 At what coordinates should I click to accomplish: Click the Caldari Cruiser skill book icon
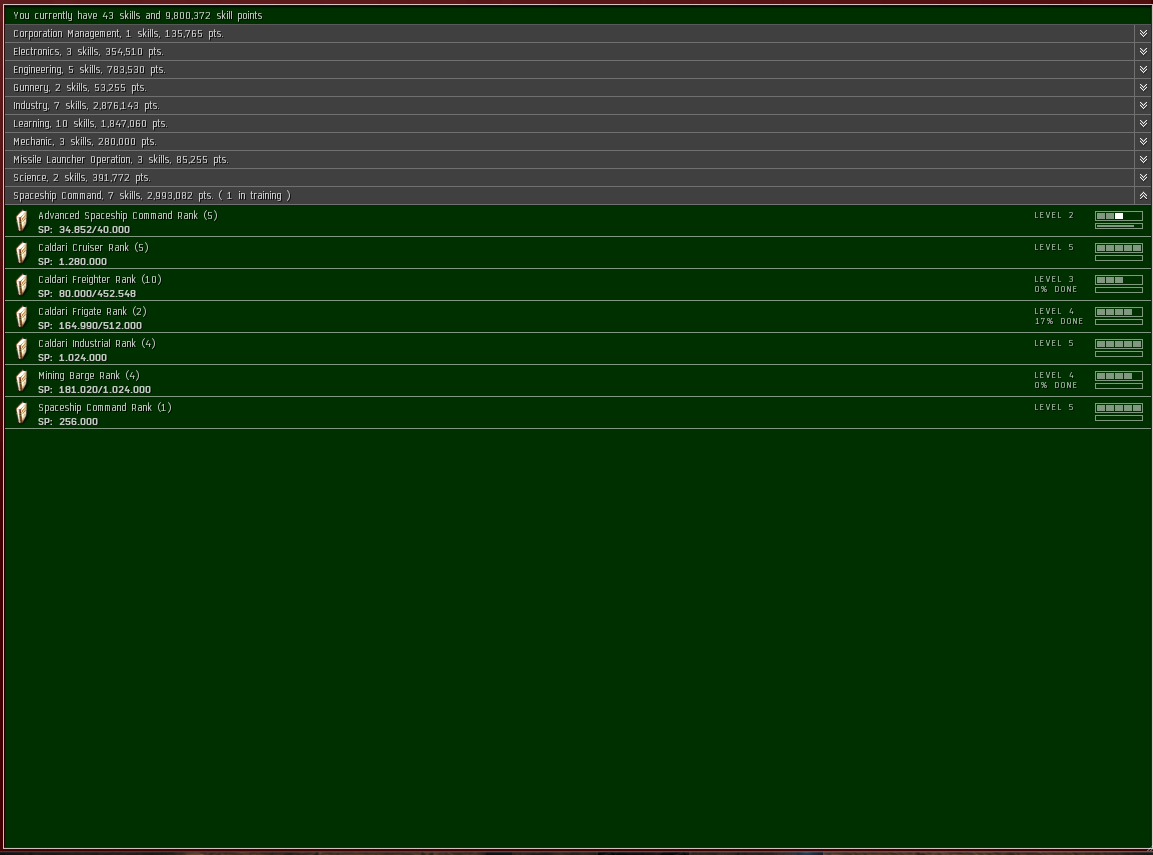pyautogui.click(x=22, y=253)
